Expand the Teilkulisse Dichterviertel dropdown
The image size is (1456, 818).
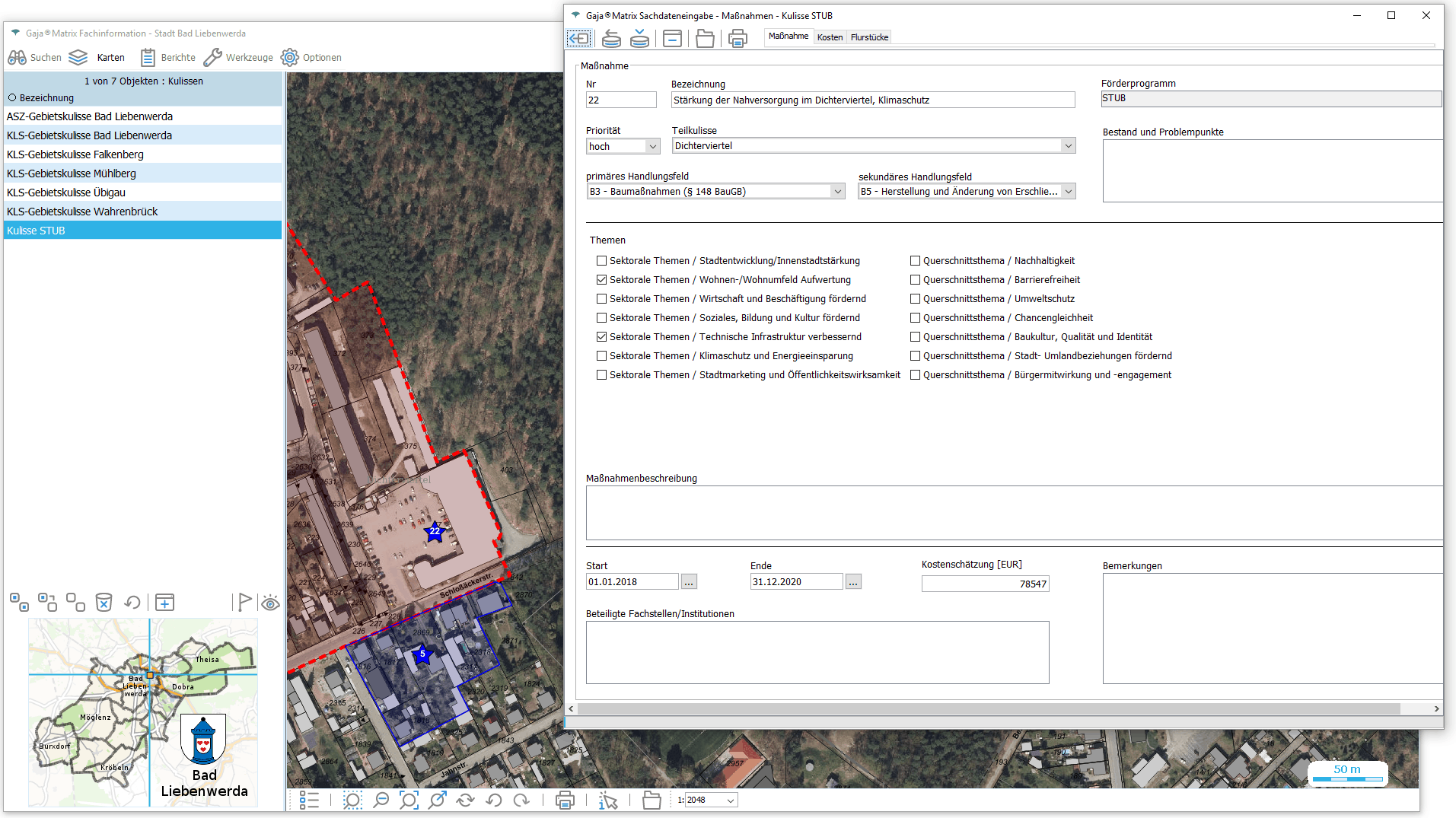1068,146
